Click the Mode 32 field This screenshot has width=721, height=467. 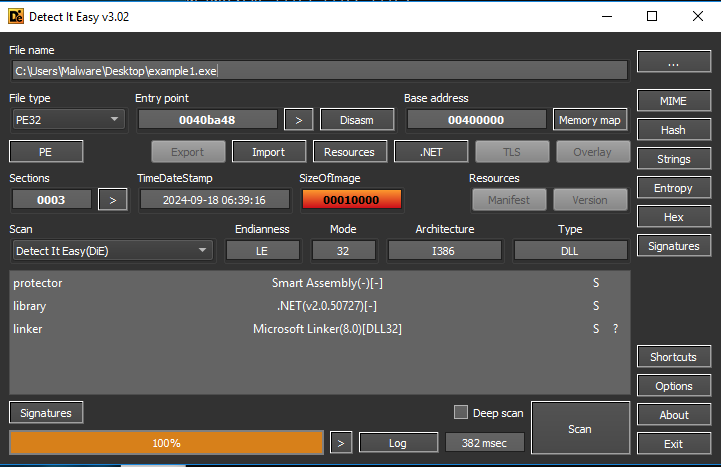(343, 251)
